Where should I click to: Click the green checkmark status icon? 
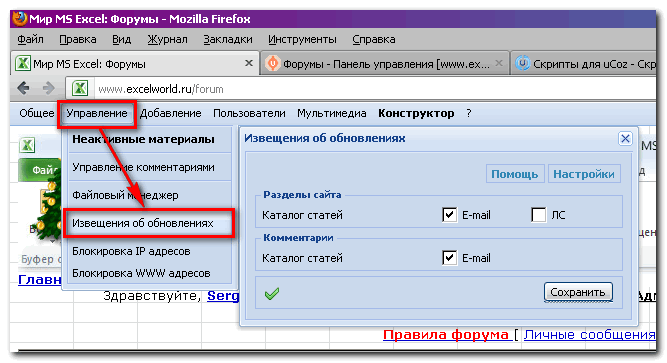click(x=272, y=293)
